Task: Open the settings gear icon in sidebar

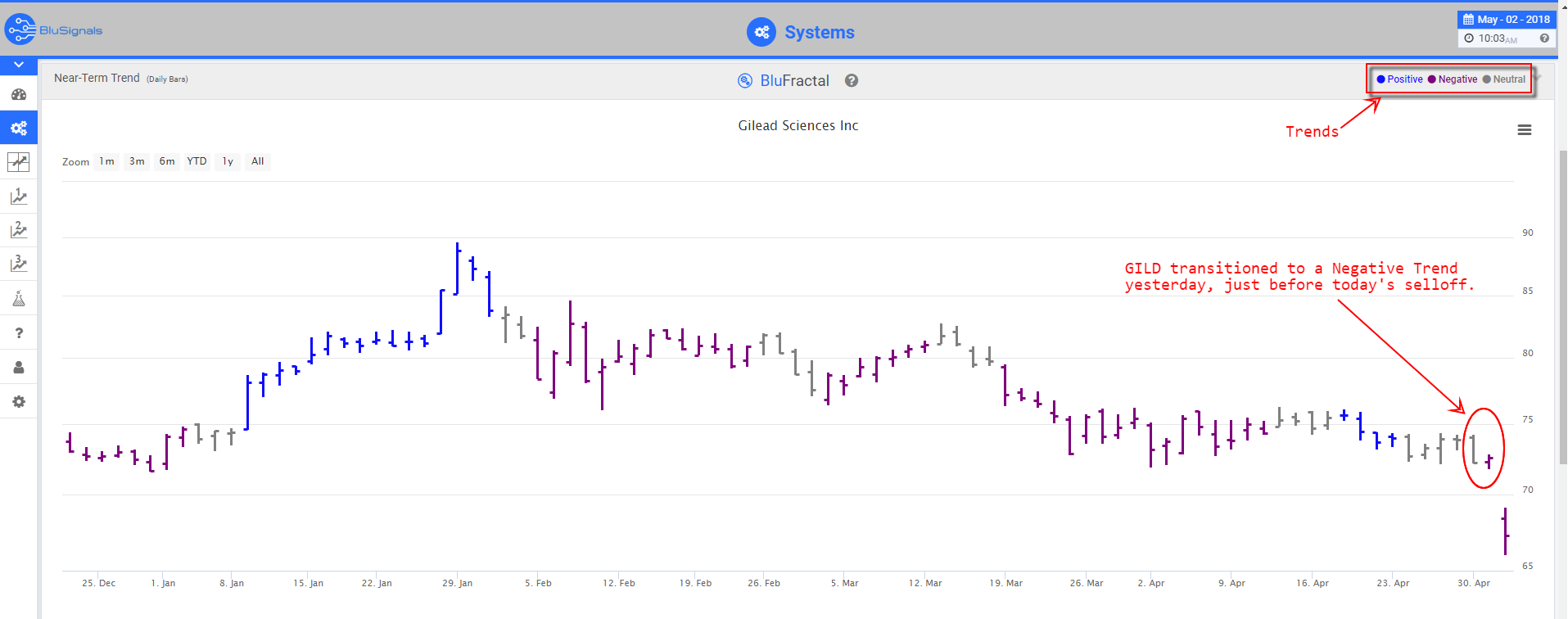Action: click(x=19, y=401)
